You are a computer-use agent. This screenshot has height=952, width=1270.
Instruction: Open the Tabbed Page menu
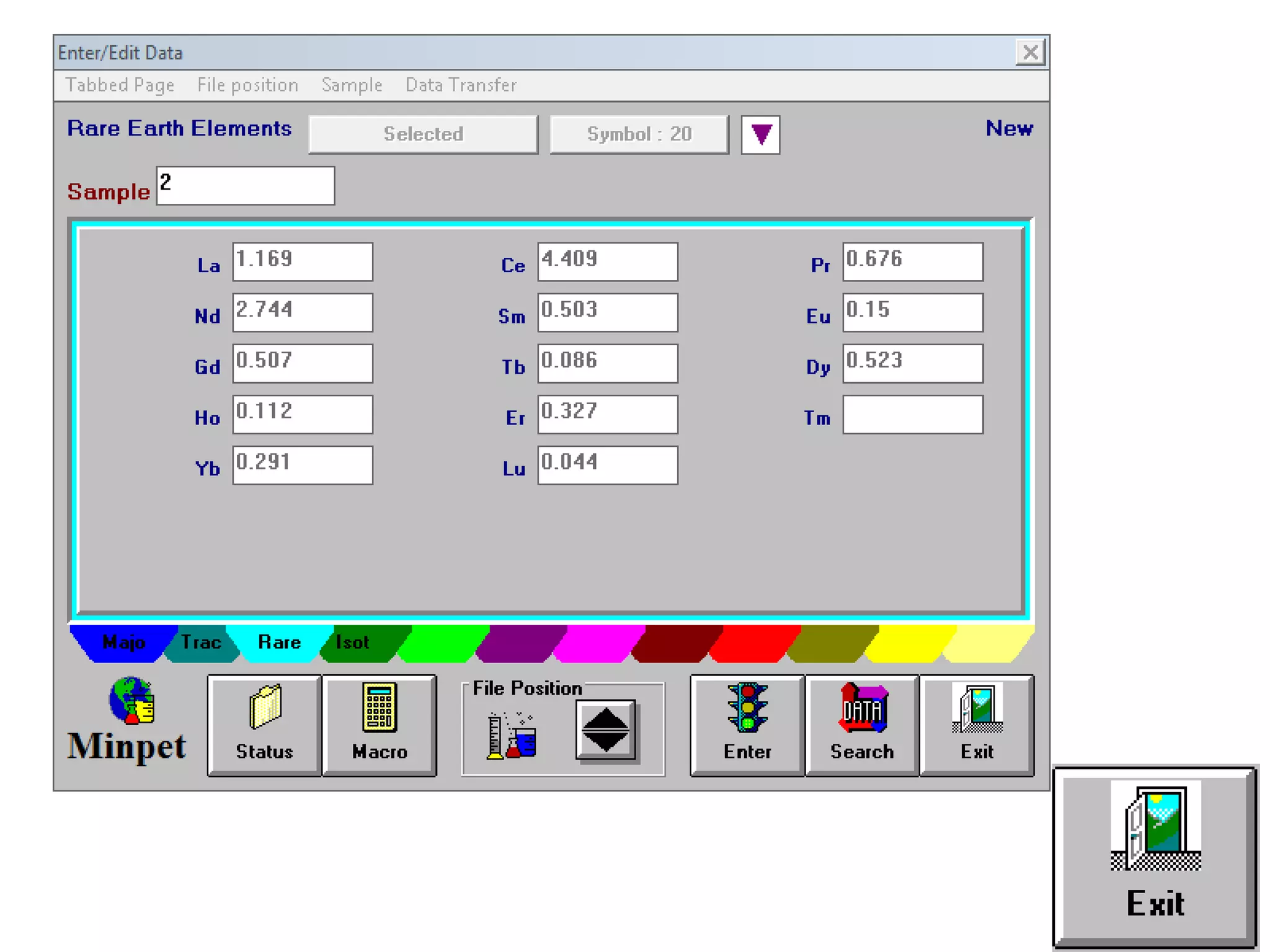pos(120,85)
